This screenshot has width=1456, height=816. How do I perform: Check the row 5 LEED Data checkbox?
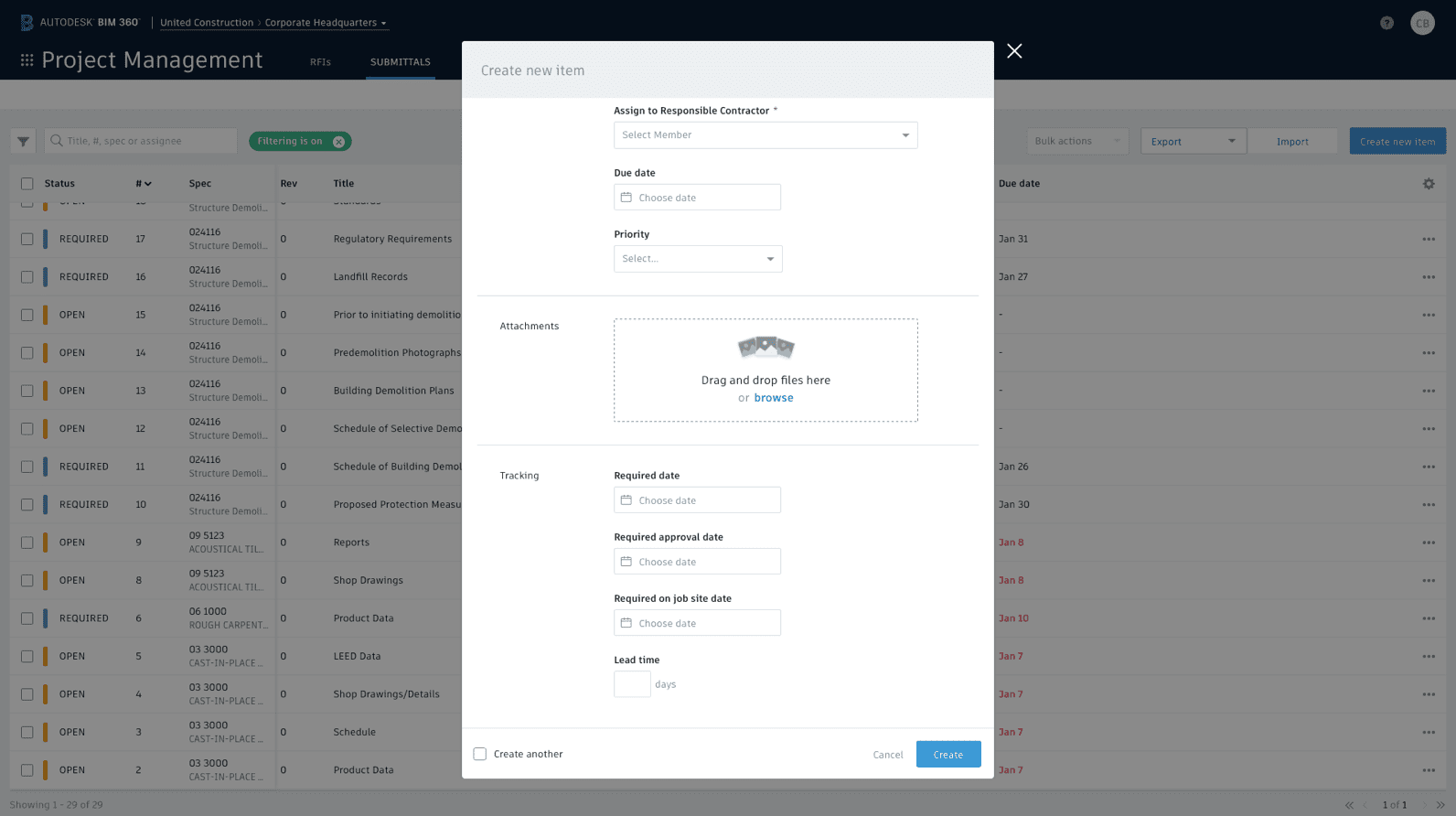27,657
